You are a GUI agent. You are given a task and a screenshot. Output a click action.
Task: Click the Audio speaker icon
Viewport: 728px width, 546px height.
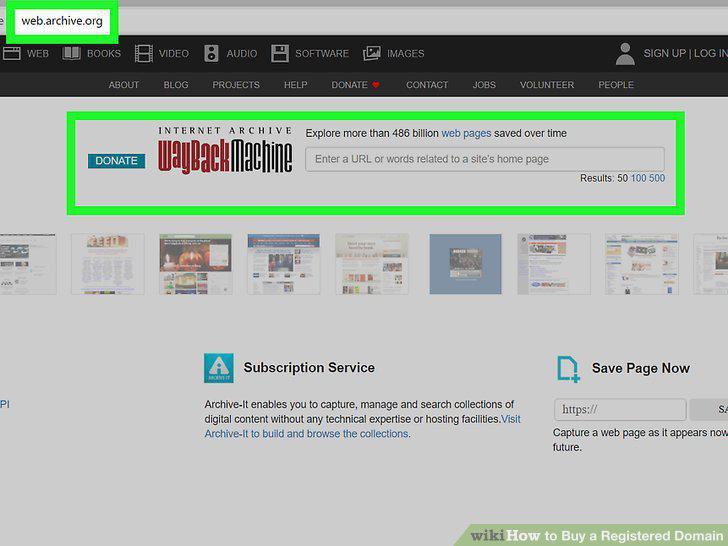coord(211,53)
